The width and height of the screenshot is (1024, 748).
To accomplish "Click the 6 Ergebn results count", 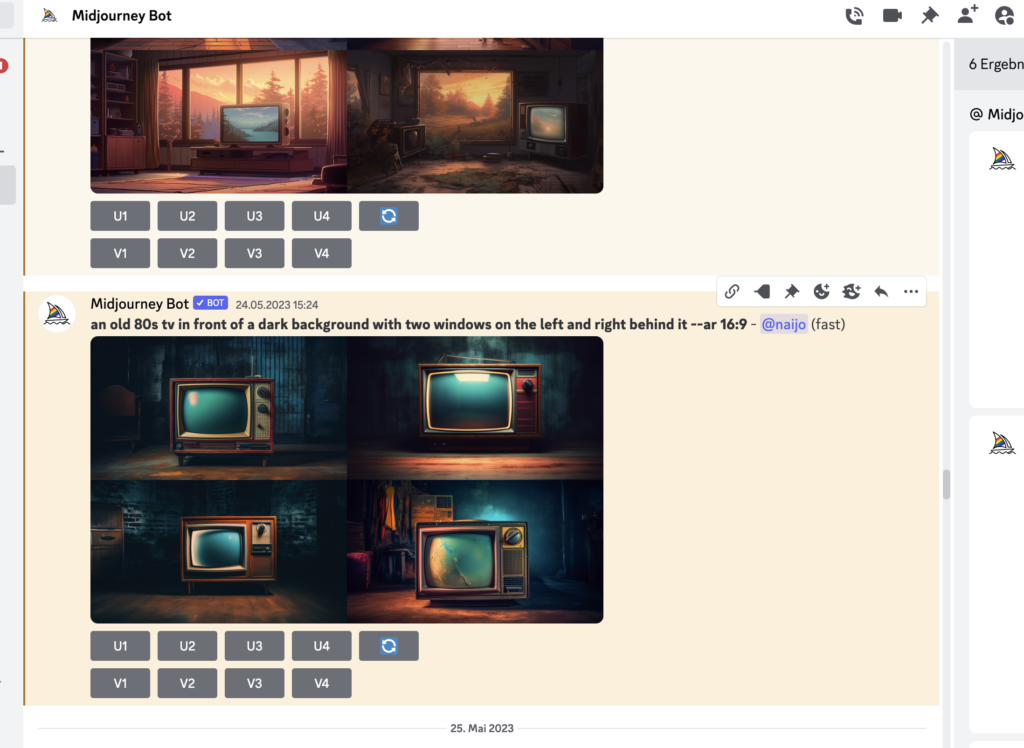I will point(996,64).
